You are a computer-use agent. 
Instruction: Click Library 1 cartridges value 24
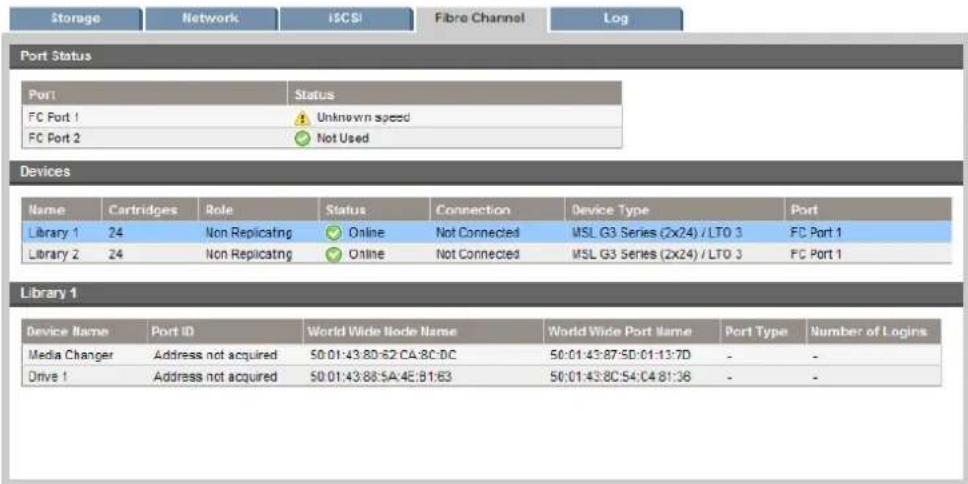(114, 233)
